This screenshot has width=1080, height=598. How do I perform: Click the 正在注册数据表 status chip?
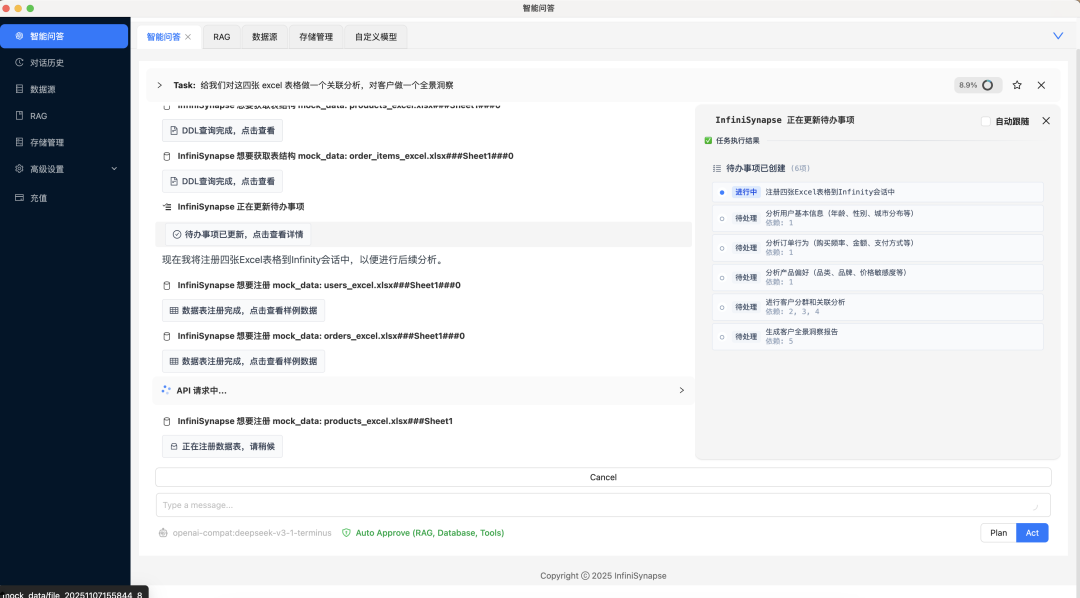(222, 446)
